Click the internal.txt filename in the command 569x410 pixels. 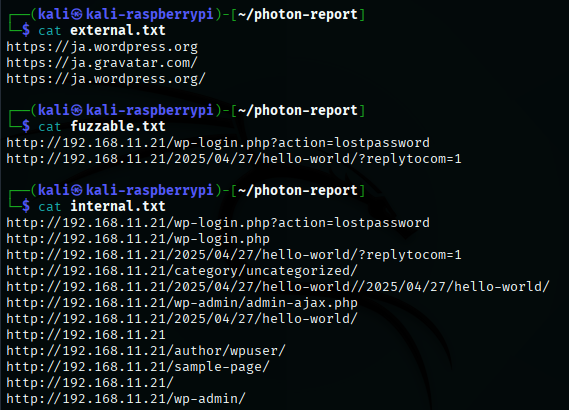pyautogui.click(x=118, y=206)
